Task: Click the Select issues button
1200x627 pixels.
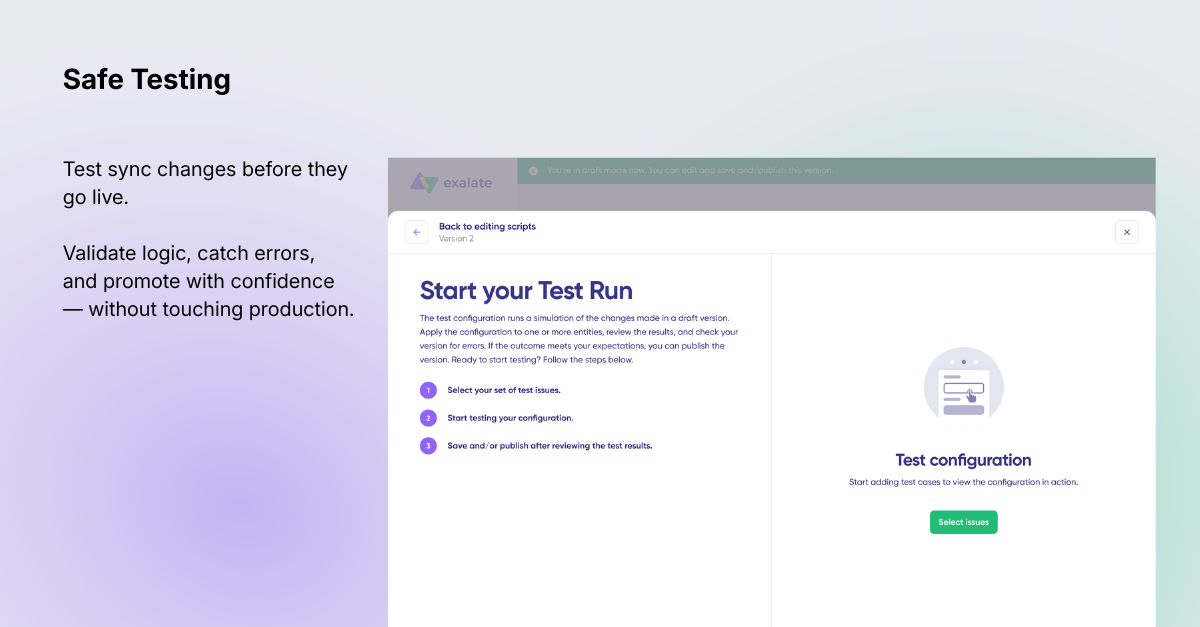Action: 963,522
